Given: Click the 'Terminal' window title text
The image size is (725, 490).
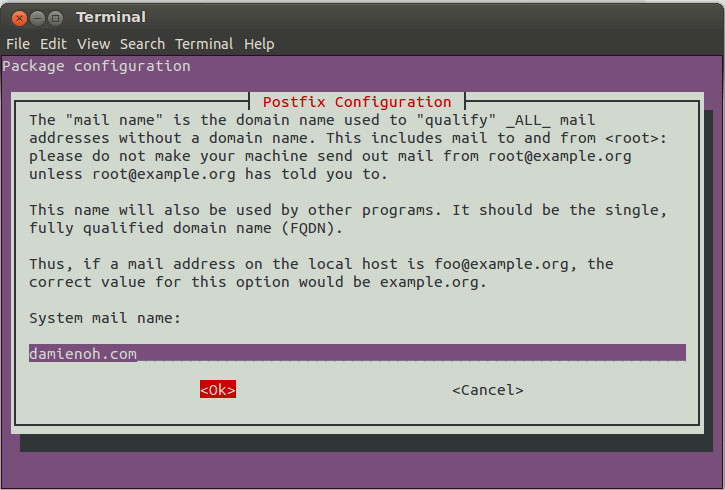Looking at the screenshot, I should [x=111, y=17].
